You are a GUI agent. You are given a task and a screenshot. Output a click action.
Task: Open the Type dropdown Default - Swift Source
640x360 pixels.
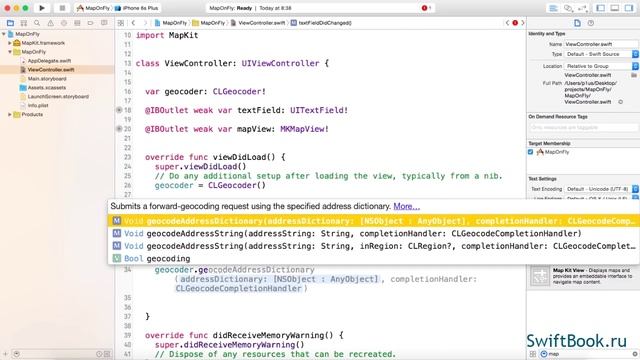tap(601, 54)
